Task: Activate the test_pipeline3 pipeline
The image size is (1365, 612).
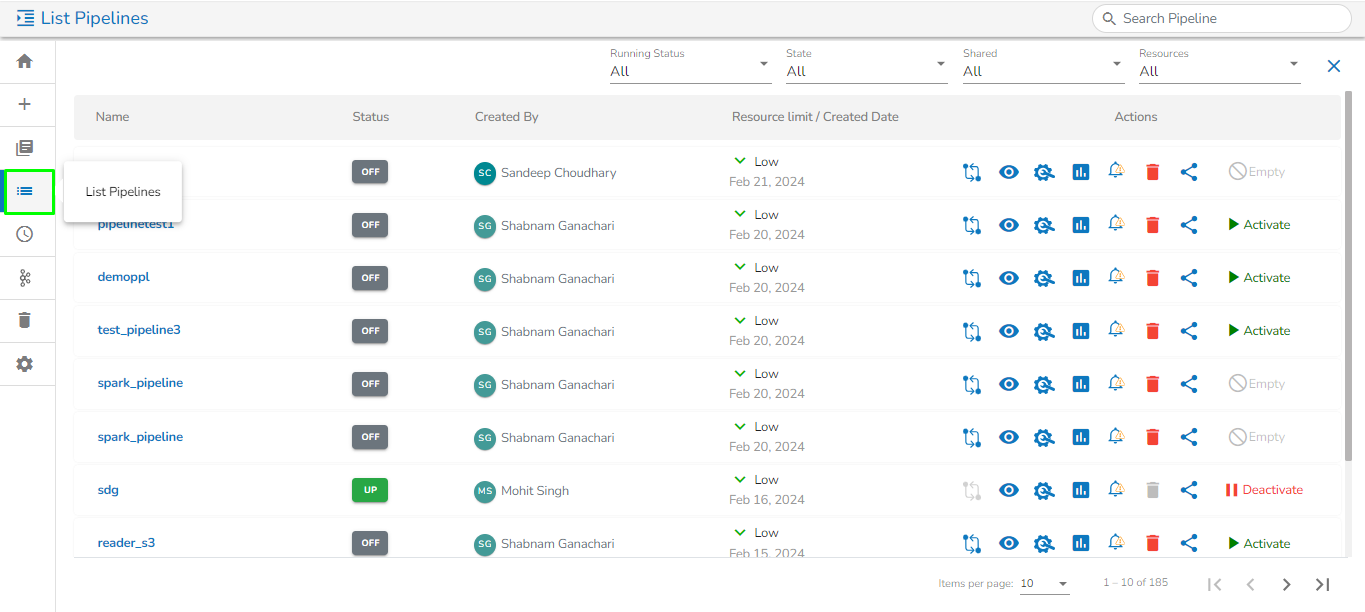Action: click(1259, 331)
